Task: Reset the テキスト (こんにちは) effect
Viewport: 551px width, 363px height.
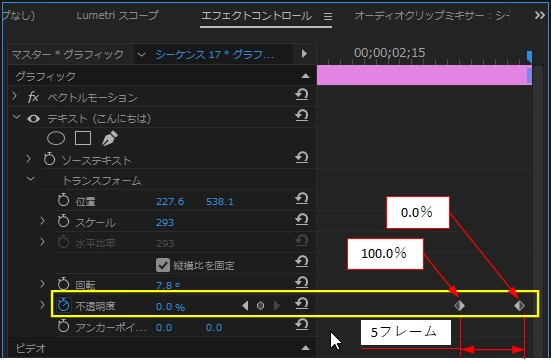Action: [302, 115]
